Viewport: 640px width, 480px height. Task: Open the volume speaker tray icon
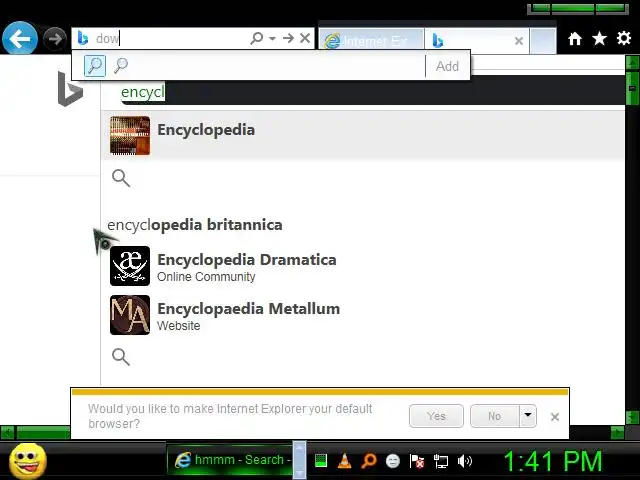click(465, 461)
